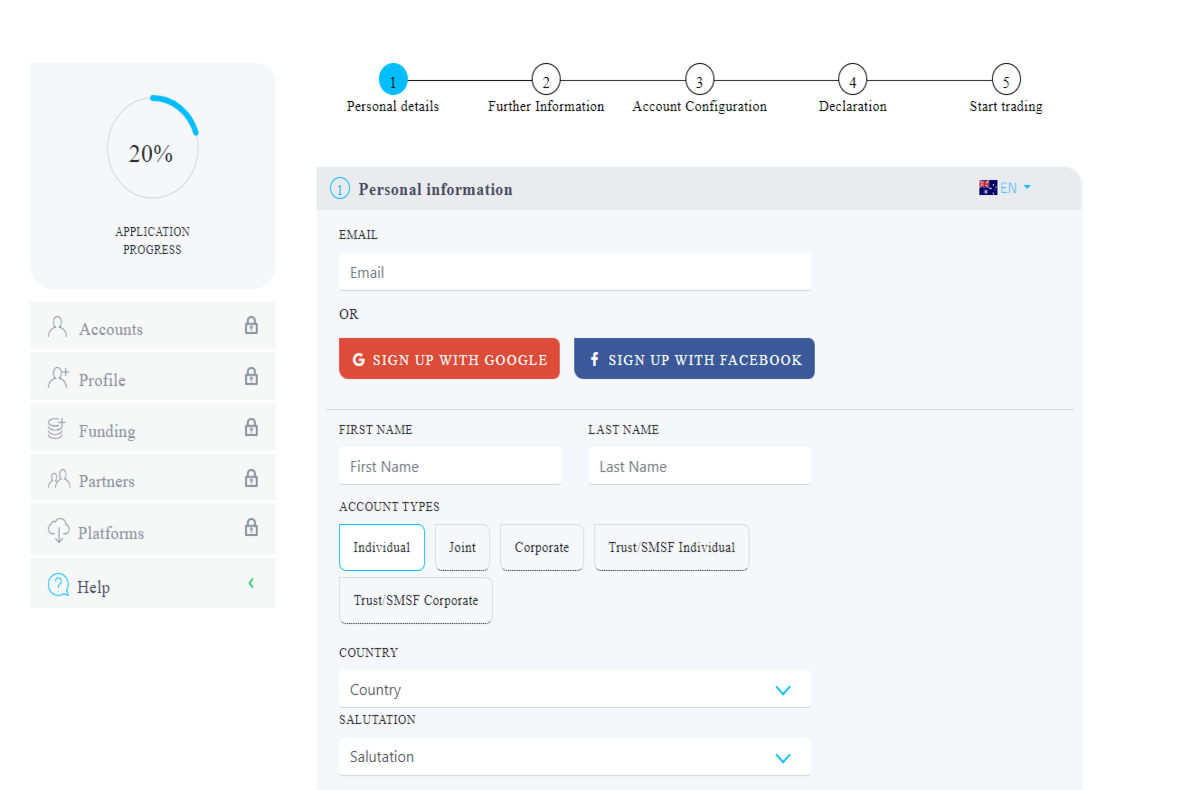This screenshot has height=790, width=1200.
Task: Click the lock icon beside Funding
Action: (x=251, y=427)
